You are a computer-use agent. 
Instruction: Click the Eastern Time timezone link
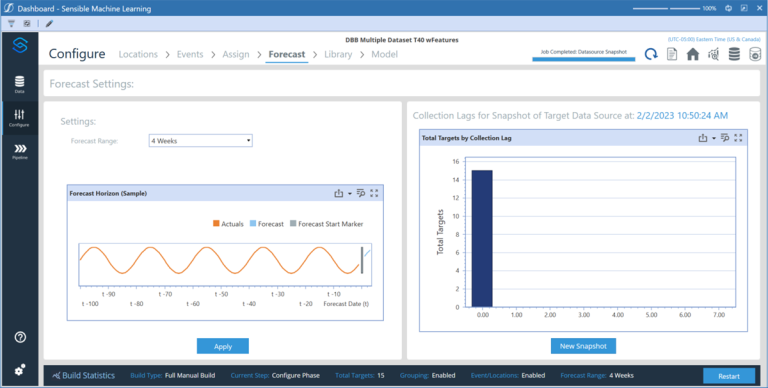tap(714, 39)
